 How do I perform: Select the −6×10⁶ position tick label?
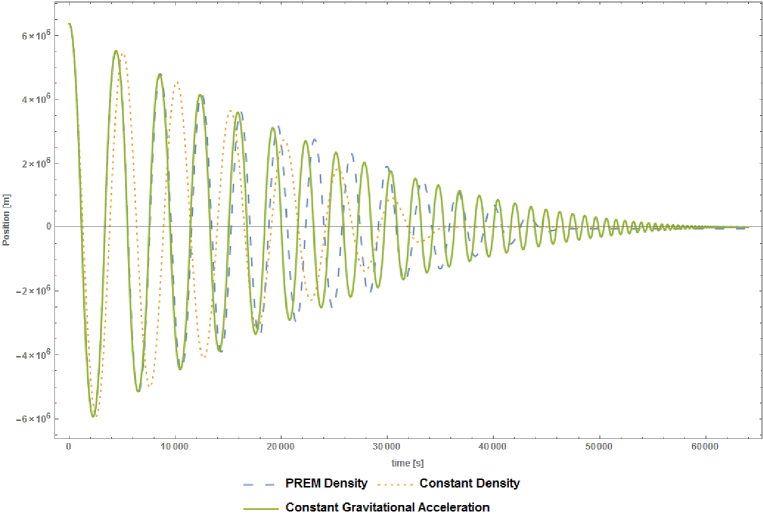(x=33, y=418)
